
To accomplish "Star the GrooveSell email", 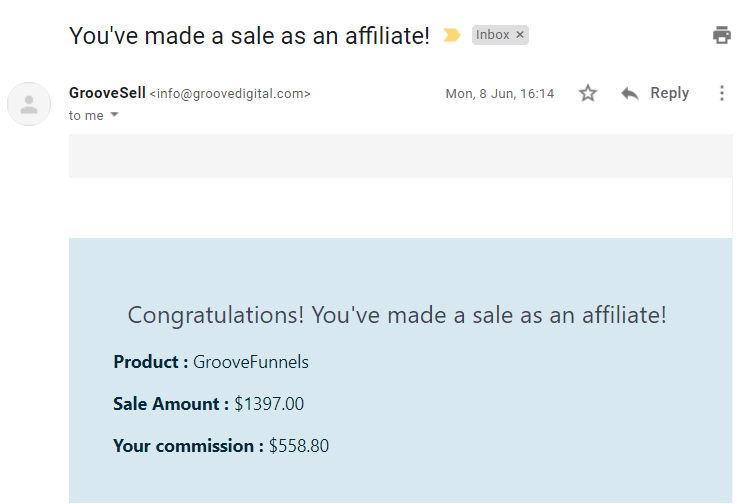I will 588,93.
